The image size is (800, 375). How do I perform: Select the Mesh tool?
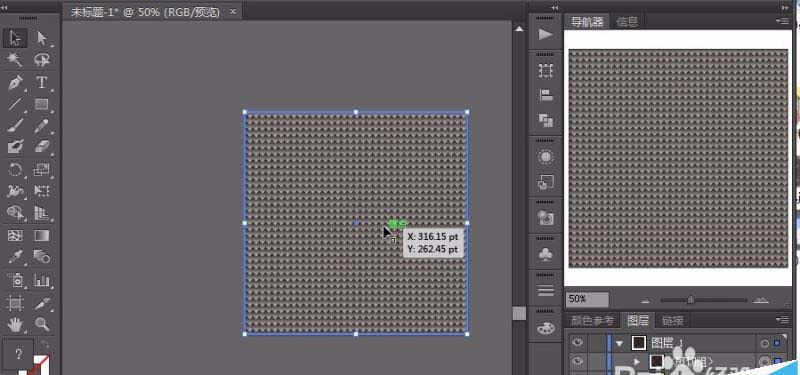click(15, 236)
